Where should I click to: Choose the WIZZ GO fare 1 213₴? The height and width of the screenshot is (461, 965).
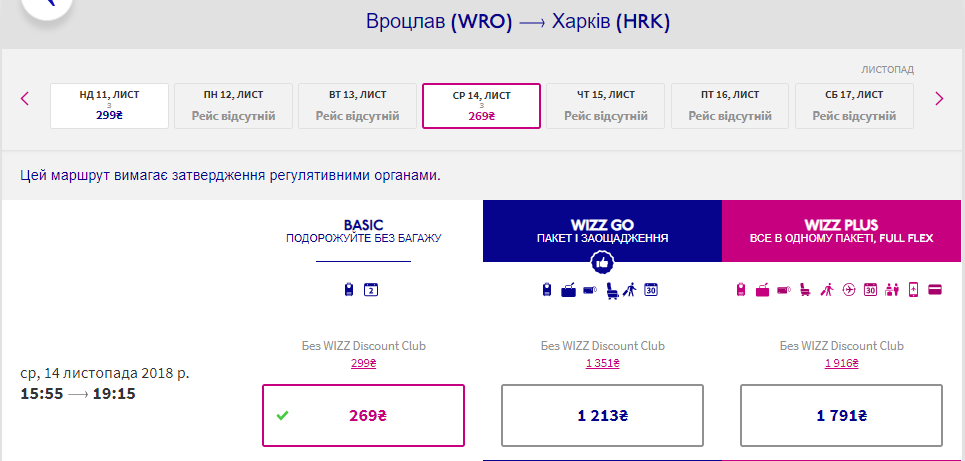point(602,415)
